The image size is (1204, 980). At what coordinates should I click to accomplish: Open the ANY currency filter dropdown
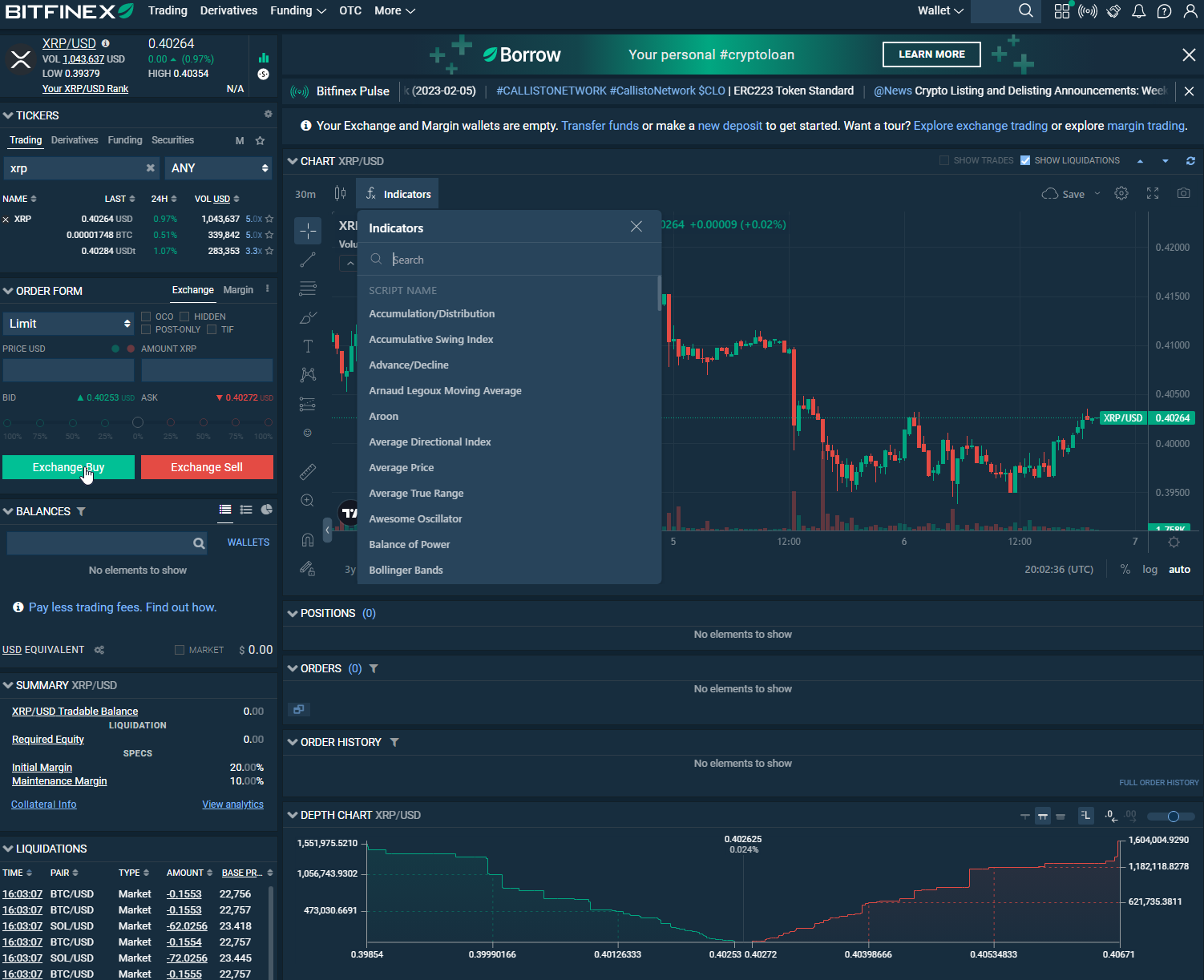click(219, 168)
